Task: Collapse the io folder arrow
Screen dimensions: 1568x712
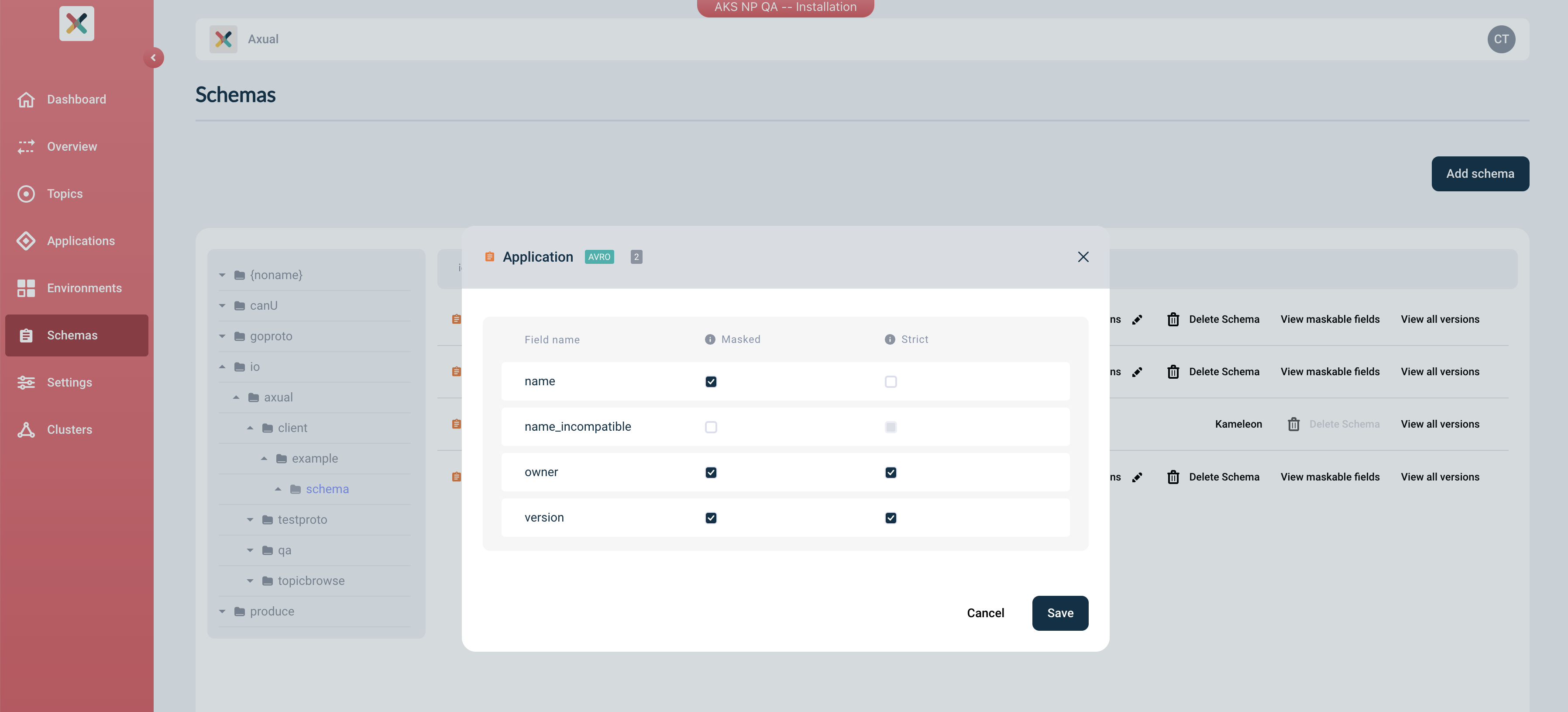Action: [x=222, y=366]
